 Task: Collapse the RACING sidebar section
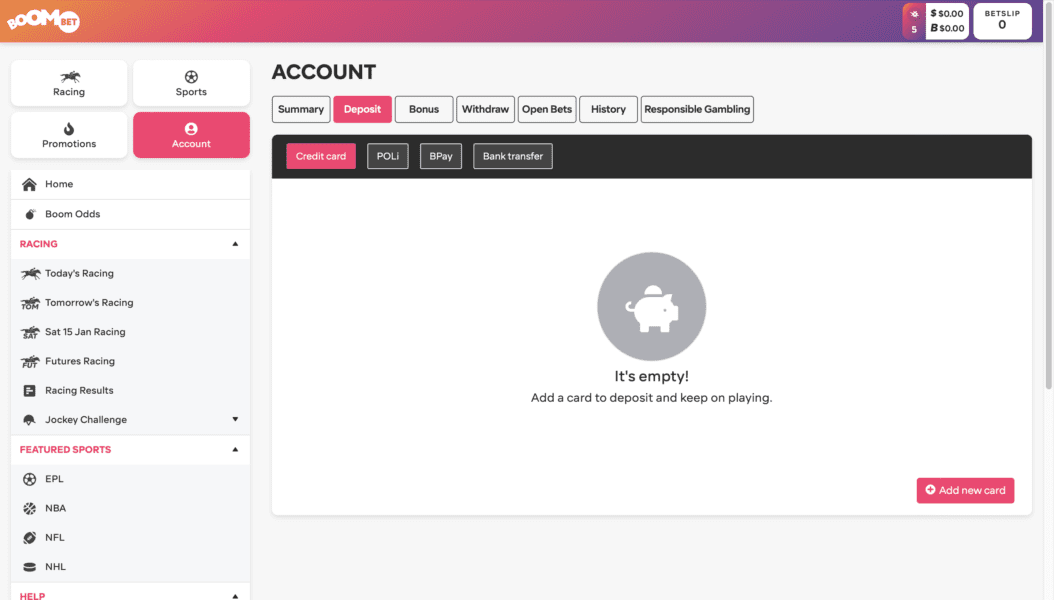tap(235, 244)
